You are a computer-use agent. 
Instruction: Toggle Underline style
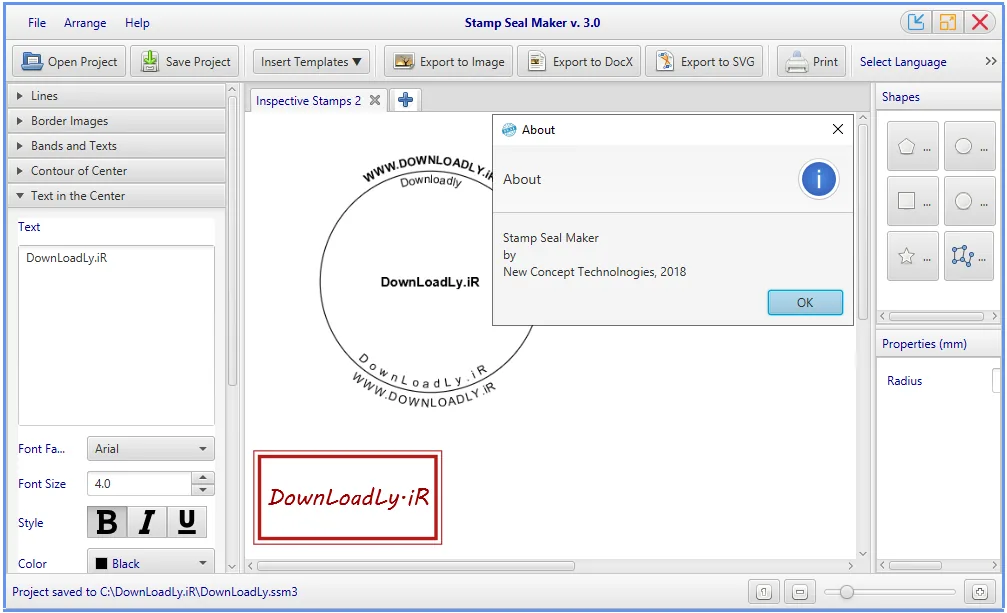(x=187, y=522)
